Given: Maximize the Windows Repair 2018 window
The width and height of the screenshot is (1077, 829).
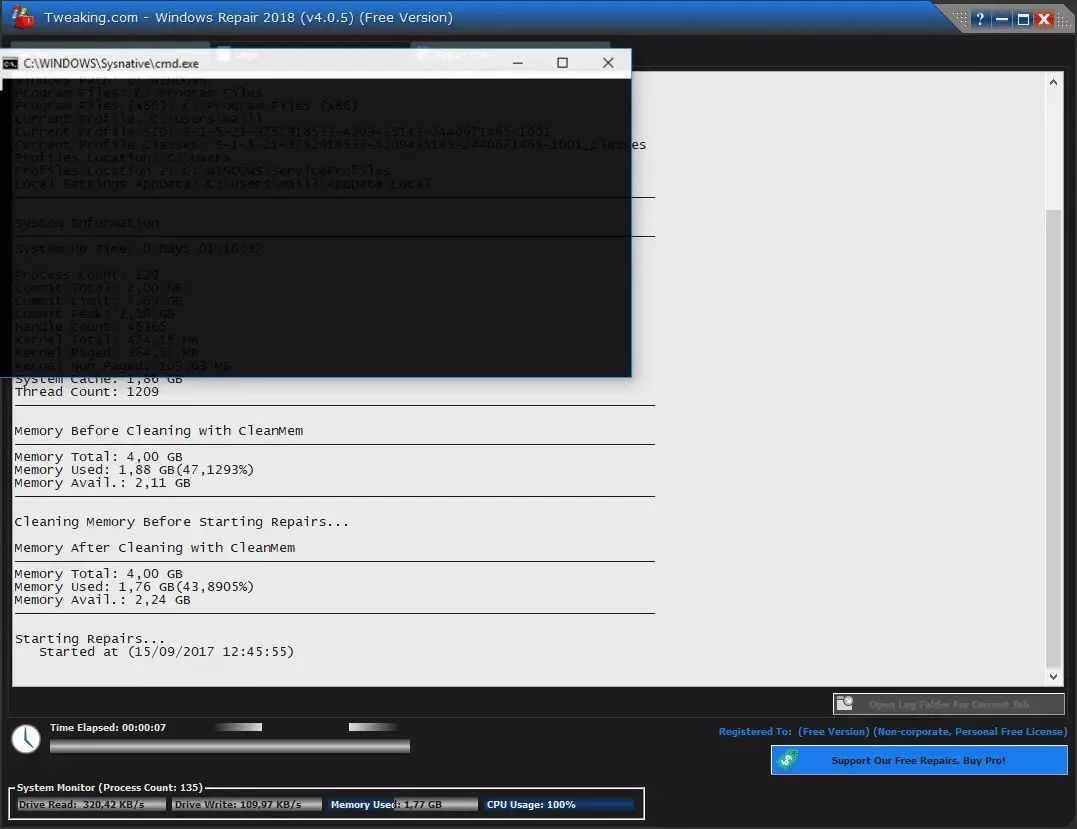Looking at the screenshot, I should [x=1023, y=19].
